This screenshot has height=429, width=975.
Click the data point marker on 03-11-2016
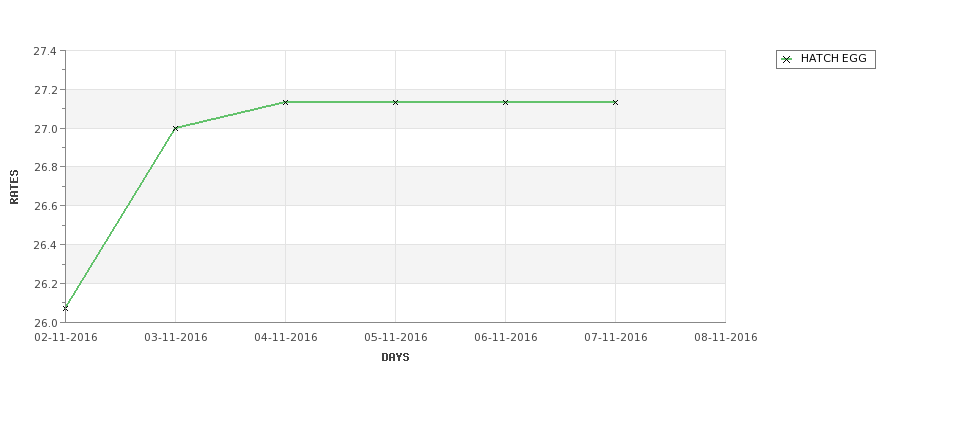point(175,128)
